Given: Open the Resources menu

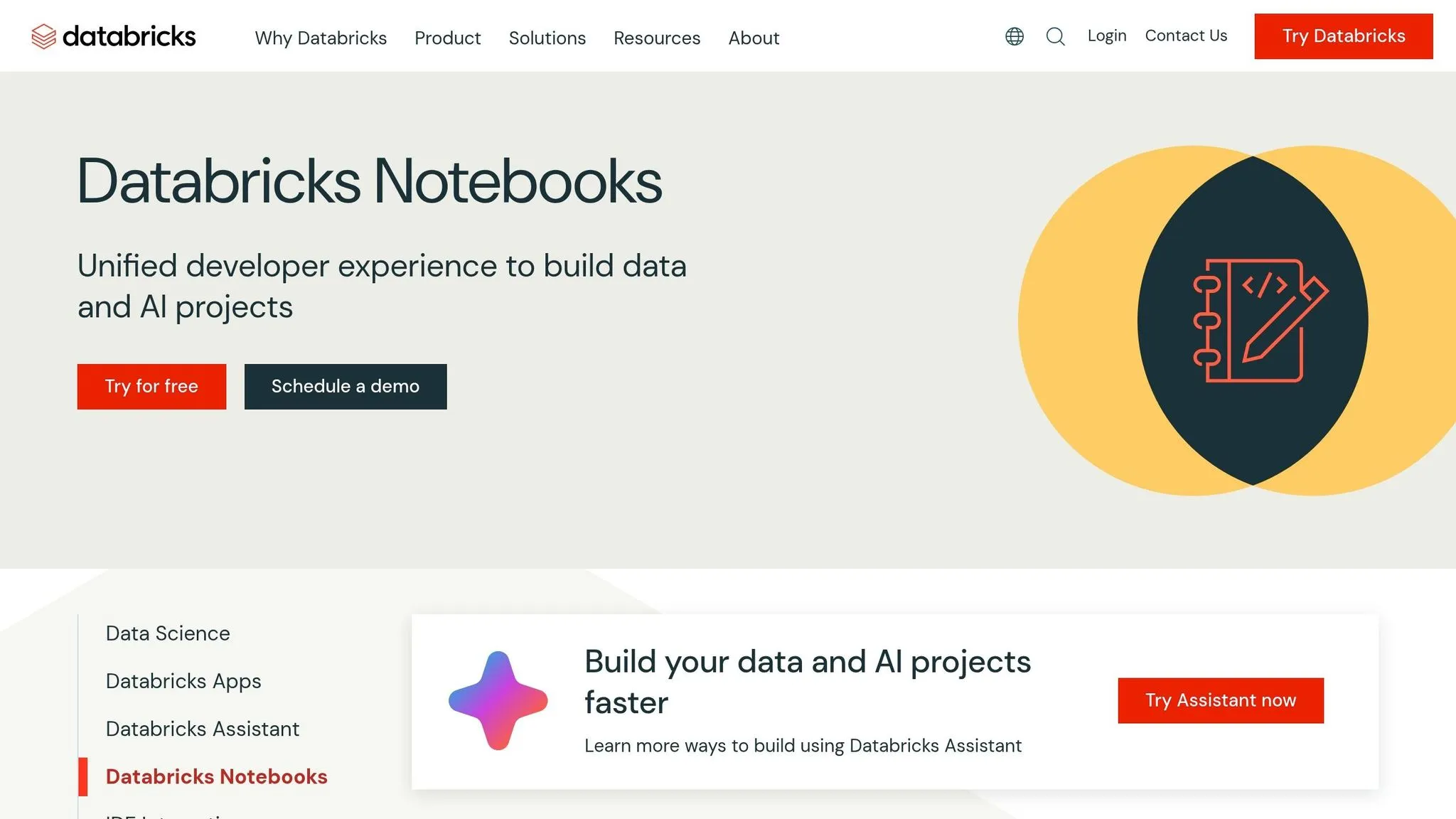Looking at the screenshot, I should [657, 38].
